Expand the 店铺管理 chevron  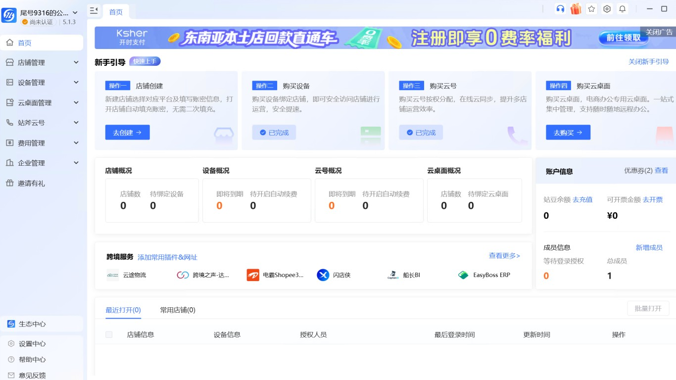point(76,63)
